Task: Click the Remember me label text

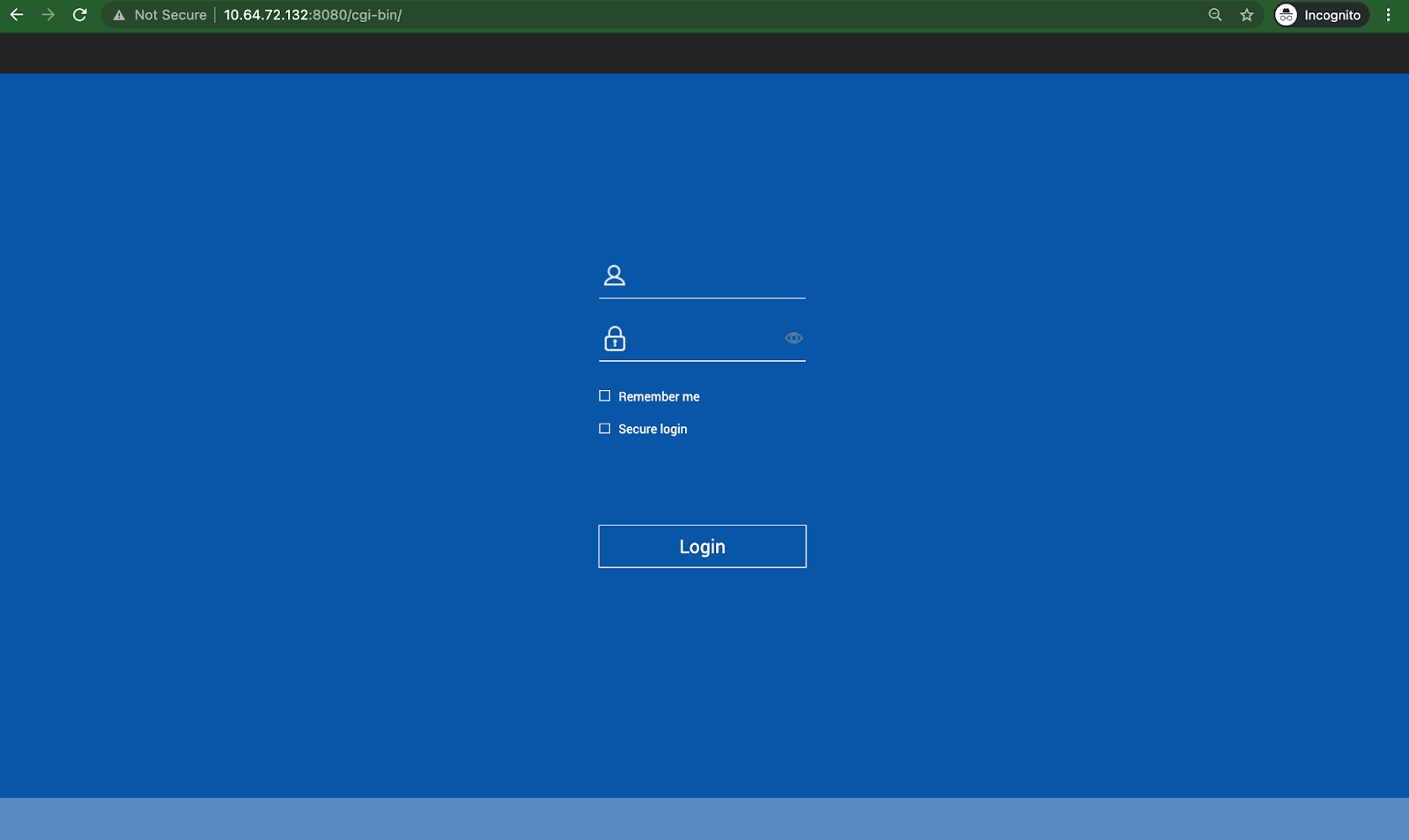Action: [x=659, y=397]
